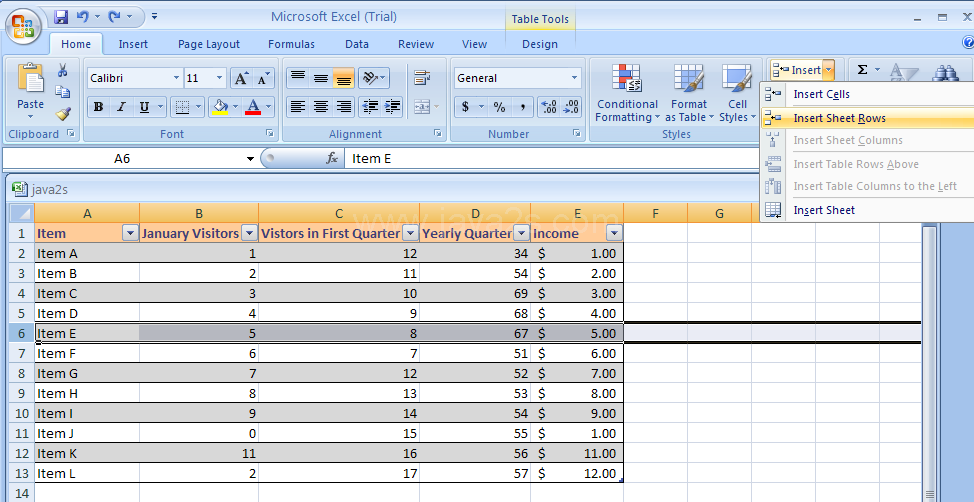Apply Accounting Number Format dollar sign
974x502 pixels.
click(x=465, y=107)
